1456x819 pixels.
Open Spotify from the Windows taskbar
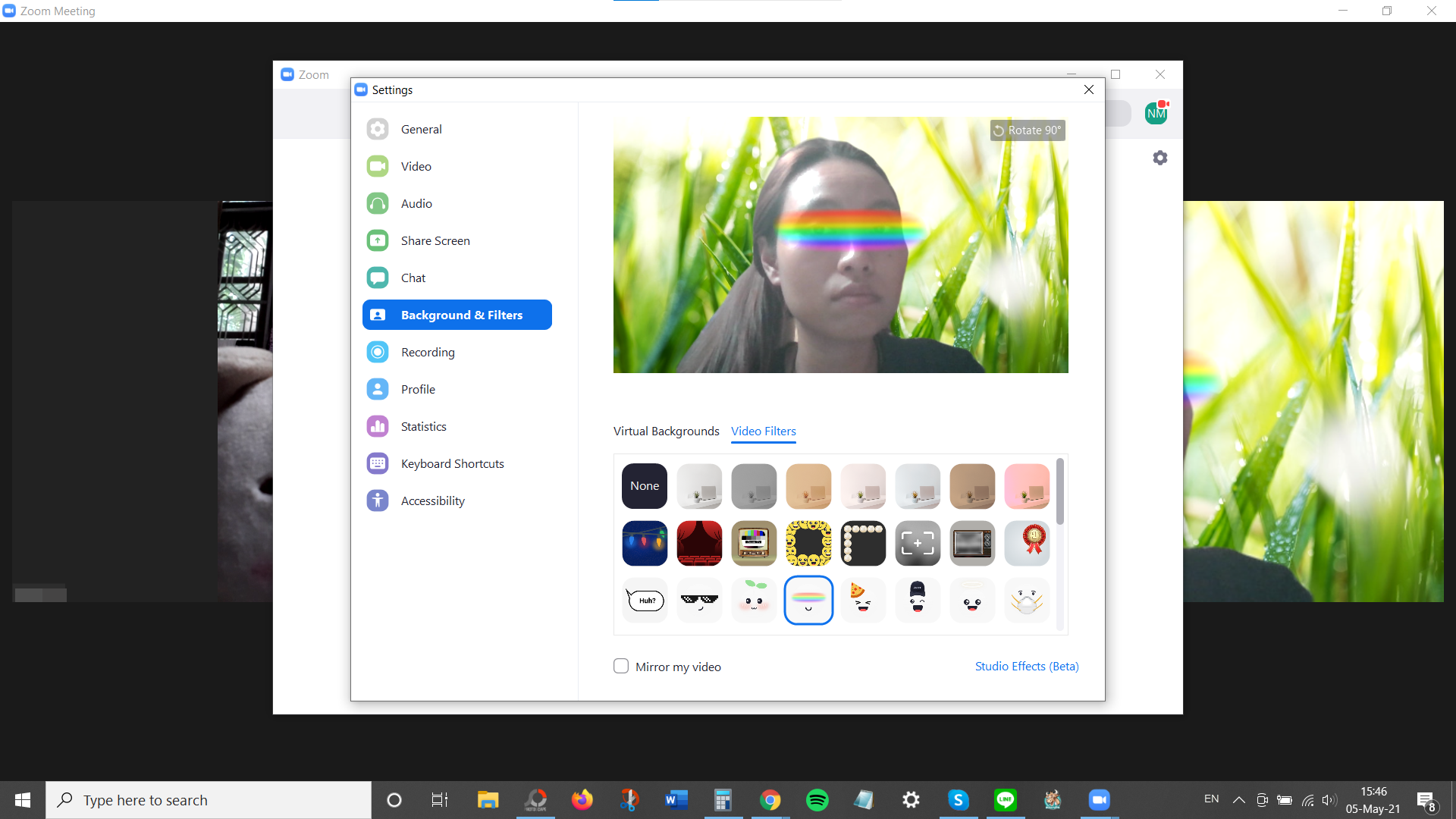point(817,800)
